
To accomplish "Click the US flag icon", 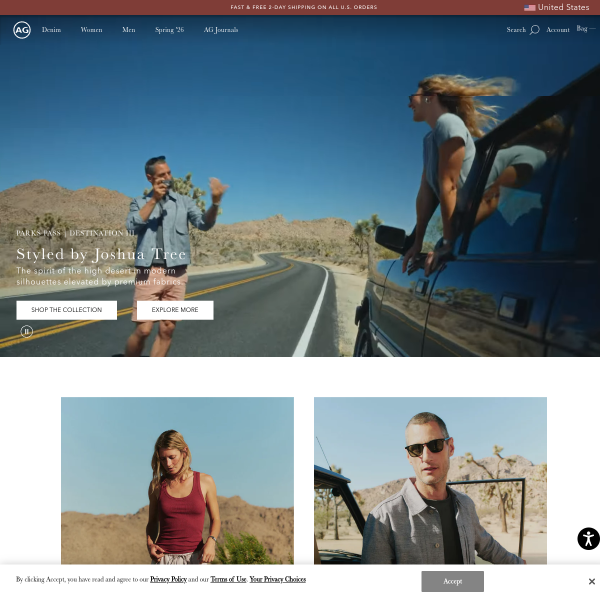I will point(530,8).
